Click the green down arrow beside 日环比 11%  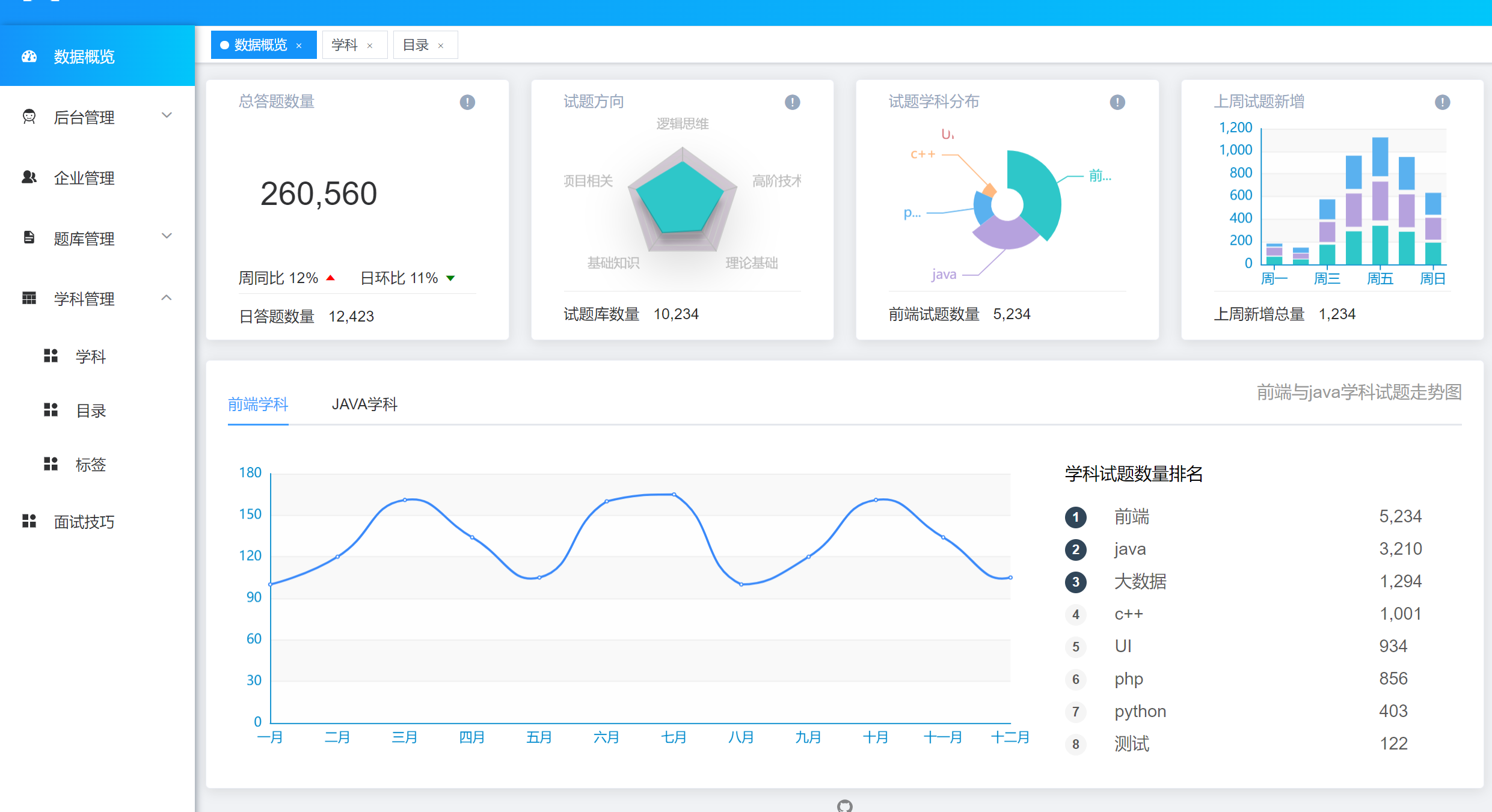[x=450, y=278]
